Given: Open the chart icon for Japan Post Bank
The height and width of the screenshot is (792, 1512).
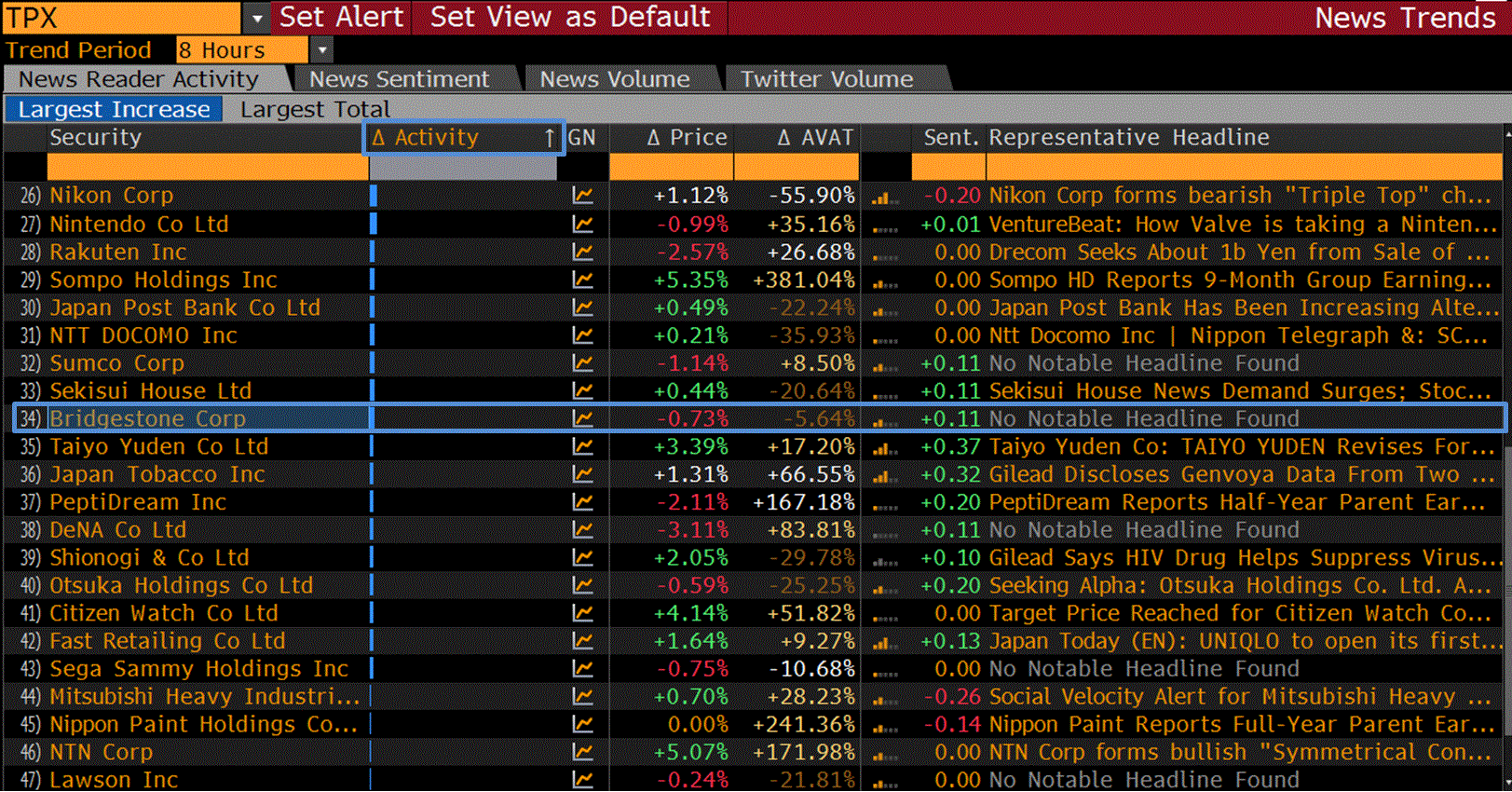Looking at the screenshot, I should 582,308.
